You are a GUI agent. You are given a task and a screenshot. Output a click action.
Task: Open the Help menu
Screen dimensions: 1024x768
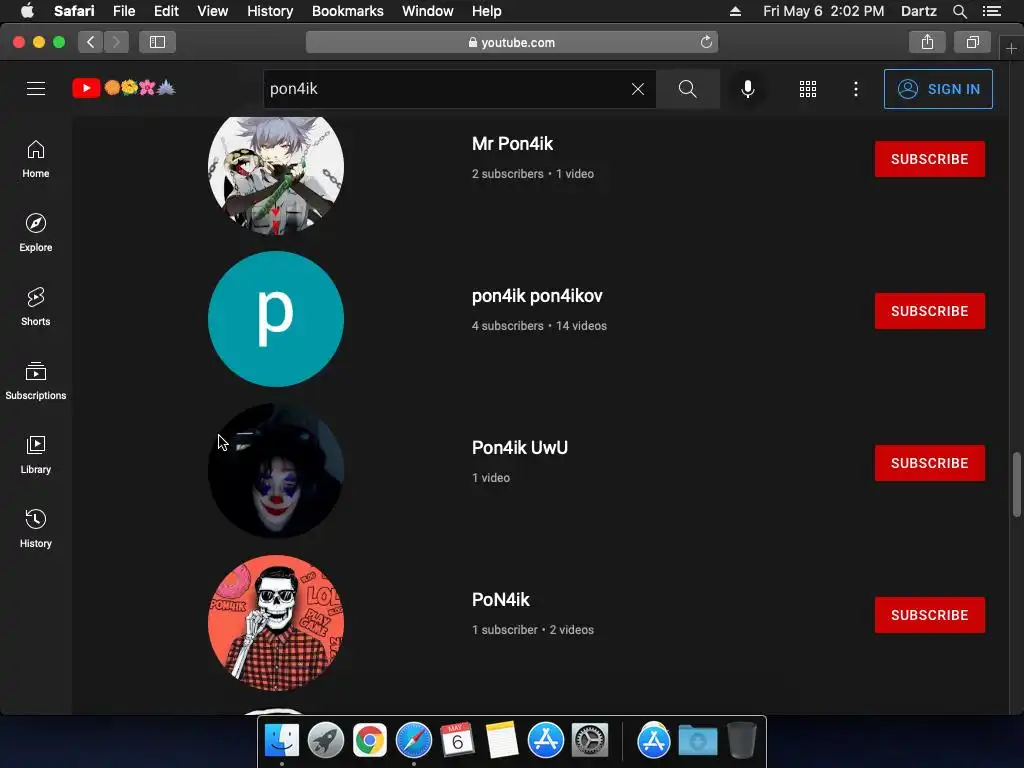point(487,11)
